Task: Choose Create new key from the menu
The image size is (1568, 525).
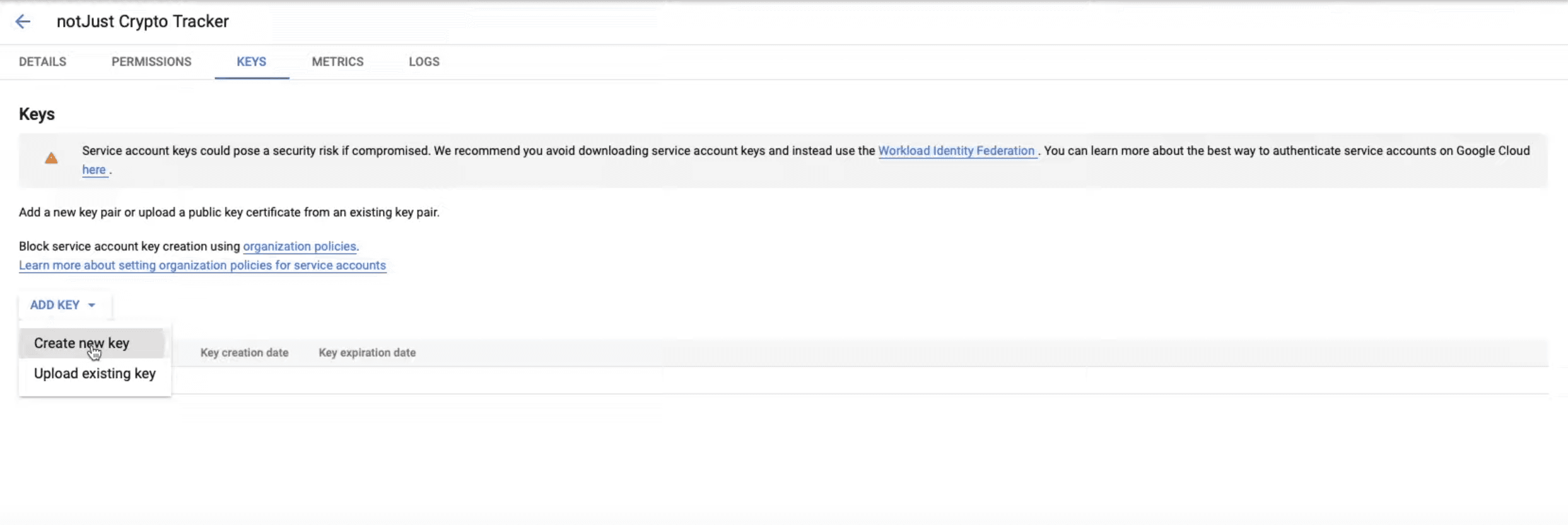Action: pos(81,343)
